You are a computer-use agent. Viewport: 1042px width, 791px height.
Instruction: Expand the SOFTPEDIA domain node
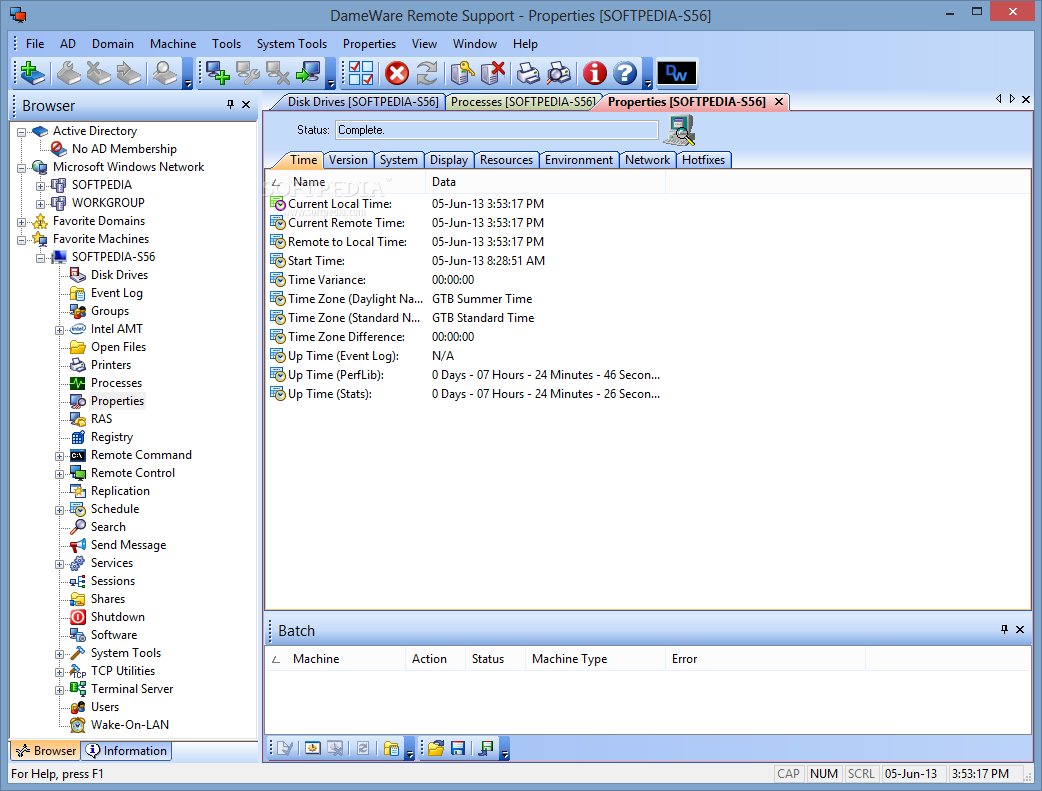[41, 185]
